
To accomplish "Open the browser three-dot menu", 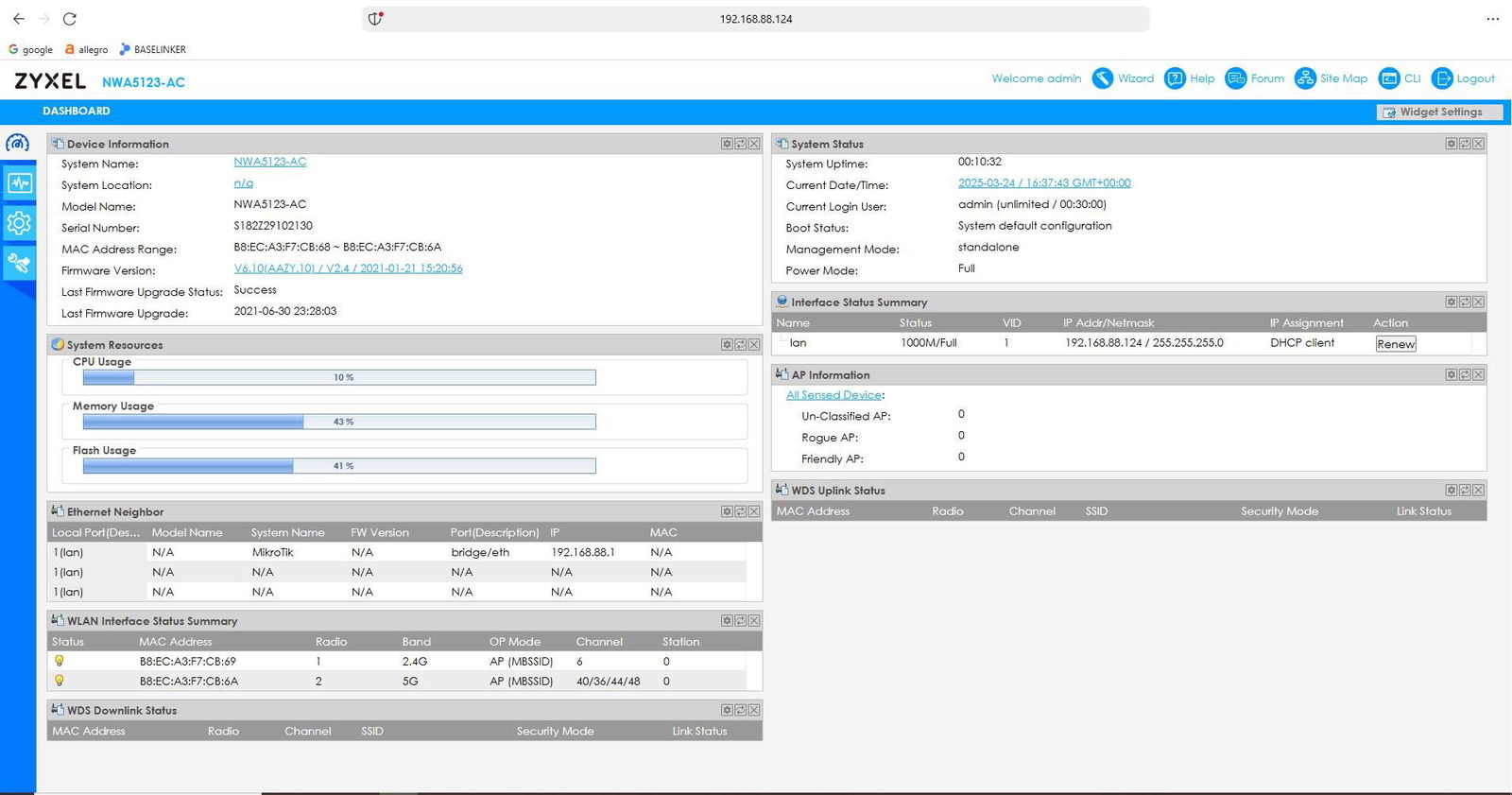I will point(1492,19).
